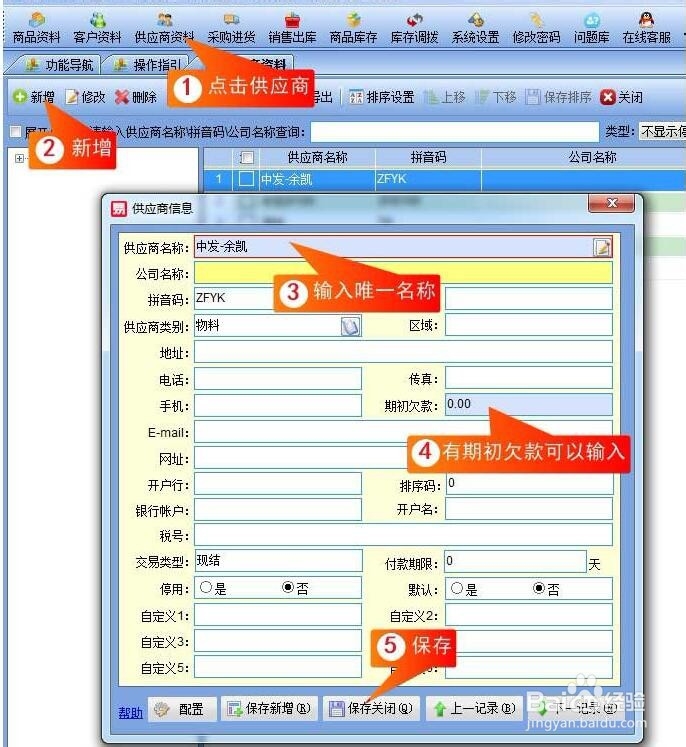Click supplier name query input field
This screenshot has height=747, width=686.
[454, 131]
